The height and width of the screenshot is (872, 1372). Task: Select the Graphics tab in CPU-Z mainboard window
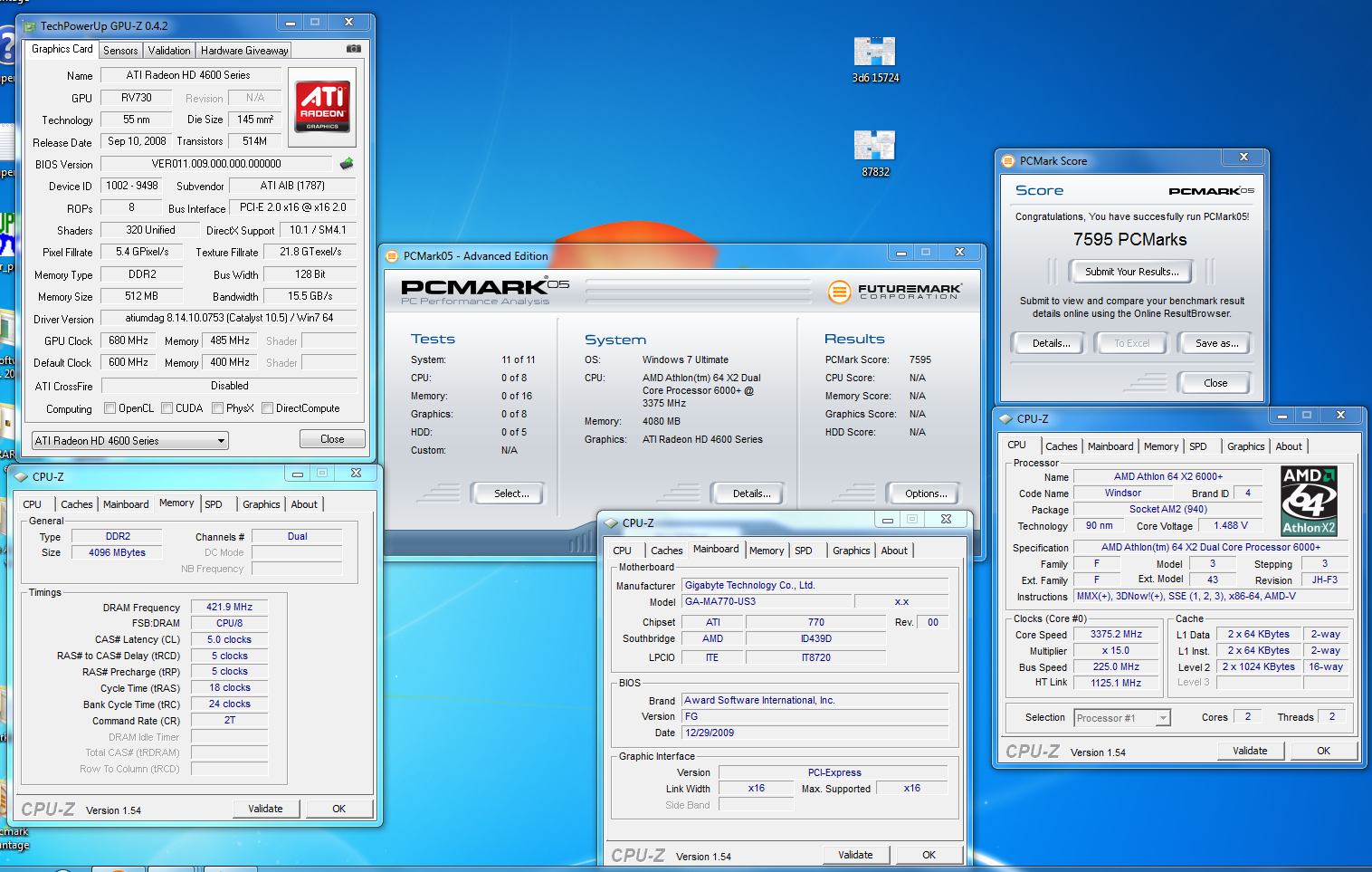(x=852, y=551)
